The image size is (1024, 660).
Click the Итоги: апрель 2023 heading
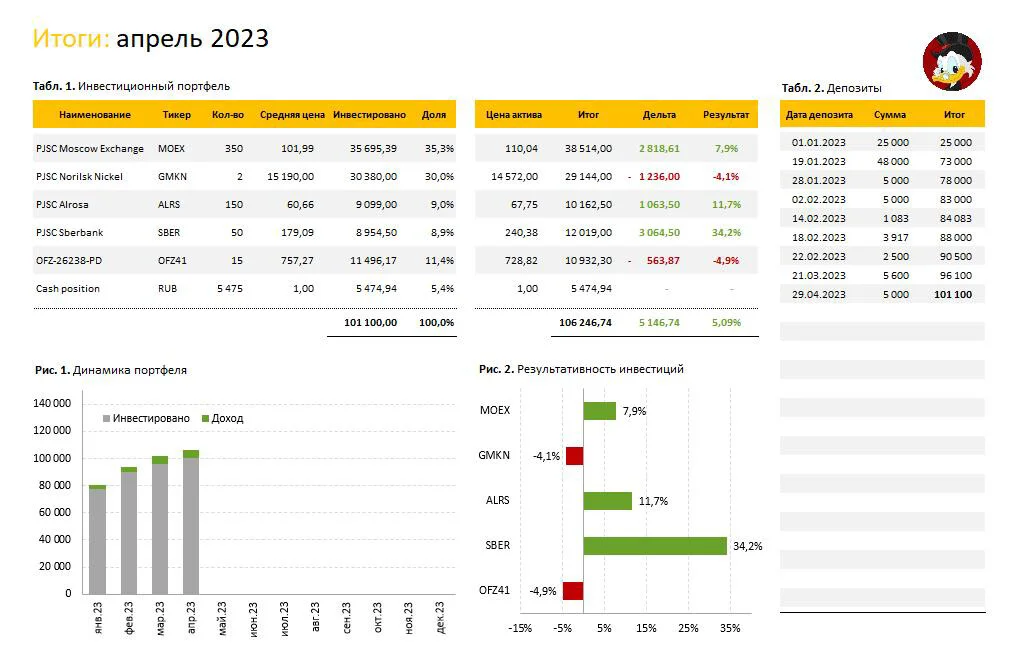[151, 39]
